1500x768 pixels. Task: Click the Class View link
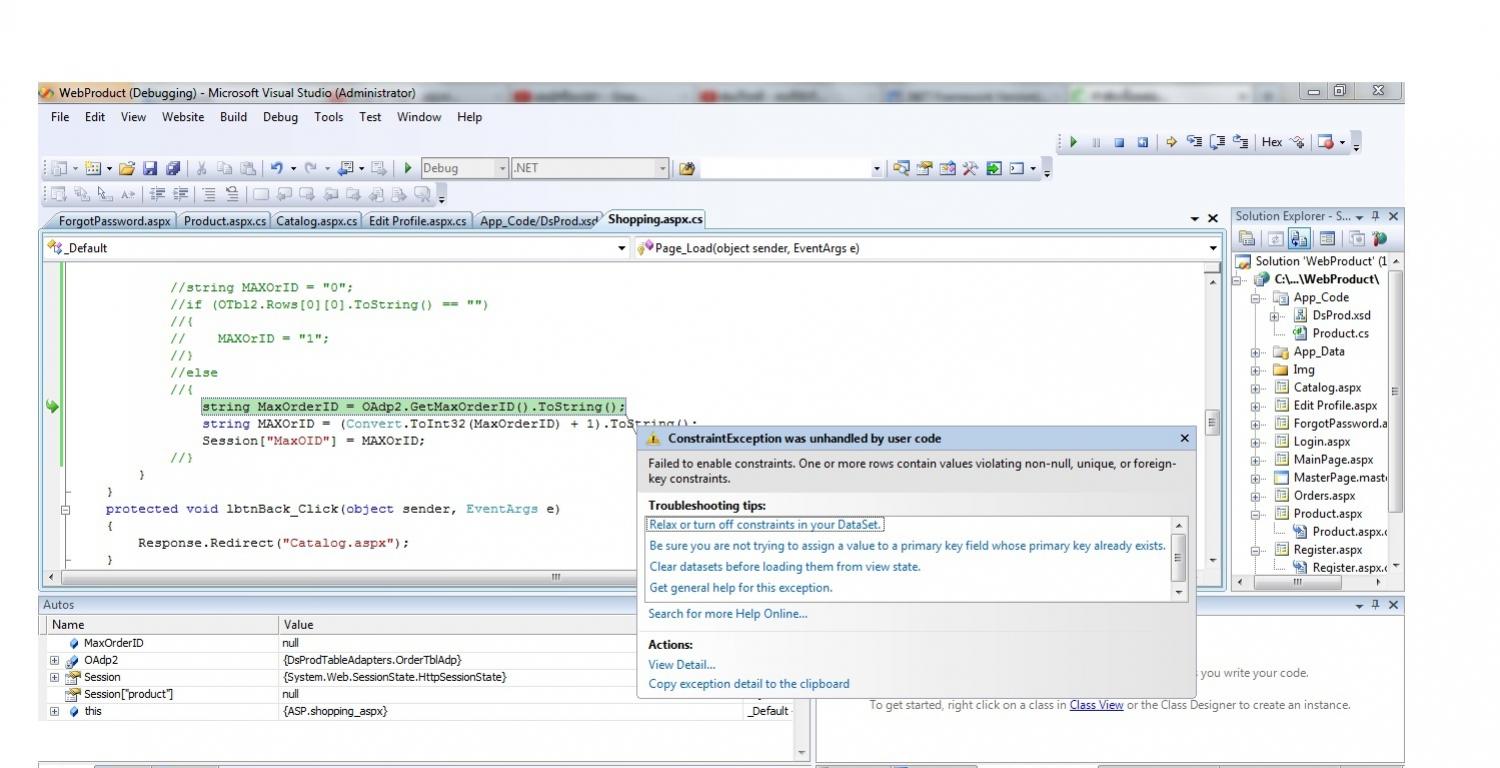[x=1096, y=705]
